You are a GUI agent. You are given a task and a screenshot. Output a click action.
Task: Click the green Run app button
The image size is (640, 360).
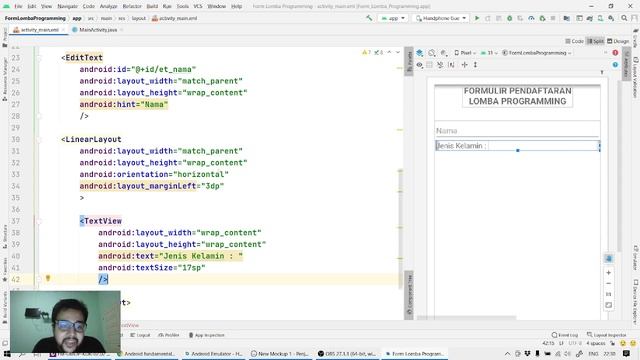[x=477, y=18]
